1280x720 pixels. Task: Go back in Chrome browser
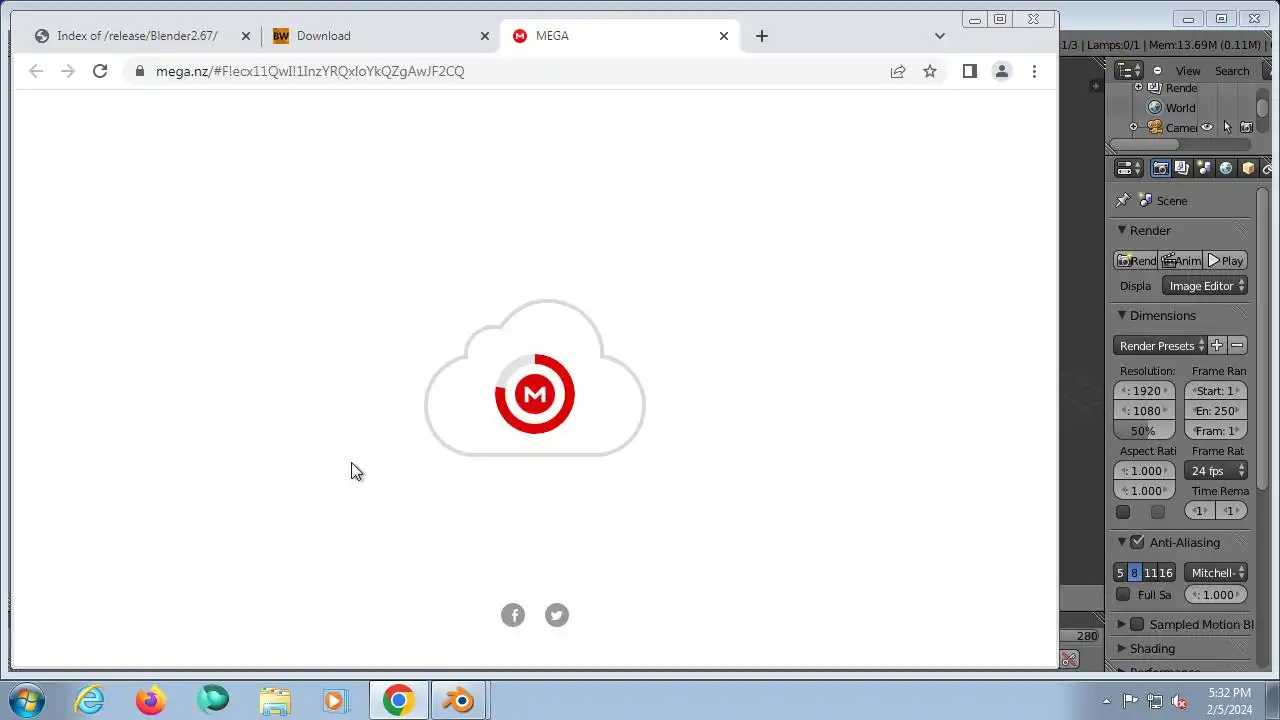click(x=36, y=71)
